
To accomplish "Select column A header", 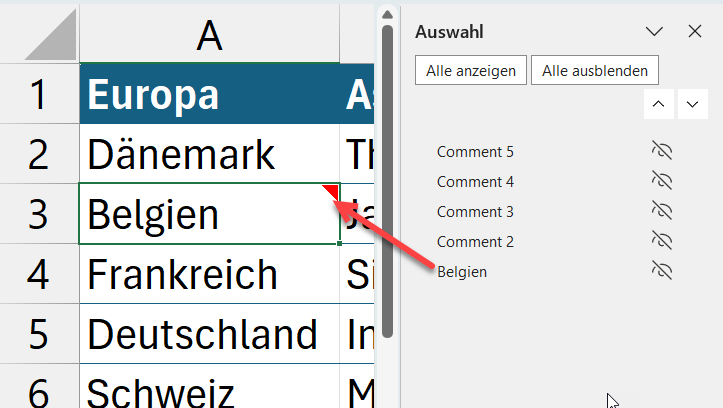I will (x=209, y=35).
